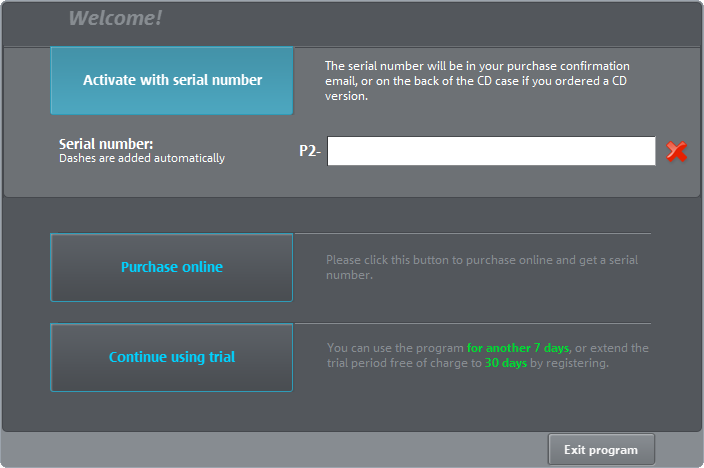Click the green '30 days' text
Image resolution: width=704 pixels, height=468 pixels.
(506, 363)
